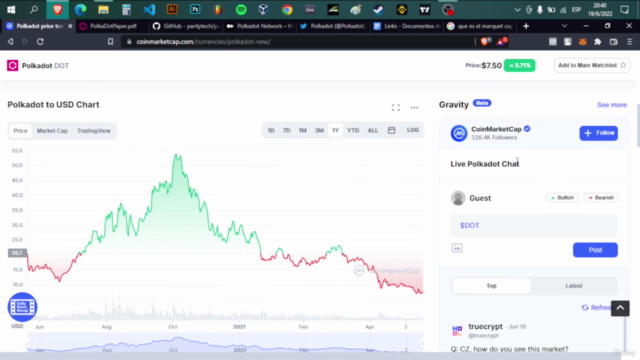Image resolution: width=640 pixels, height=360 pixels.
Task: Close the Polkadot price browser tab
Action: point(70,26)
